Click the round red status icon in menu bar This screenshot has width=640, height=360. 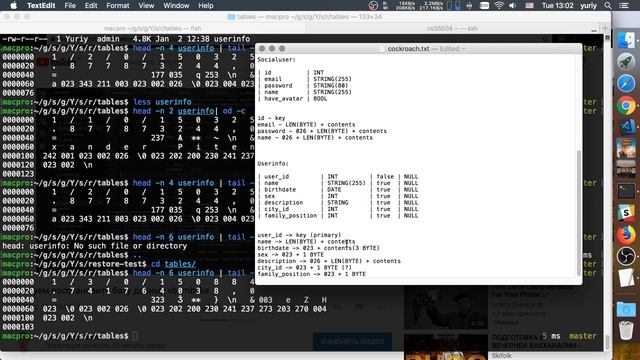pos(373,5)
